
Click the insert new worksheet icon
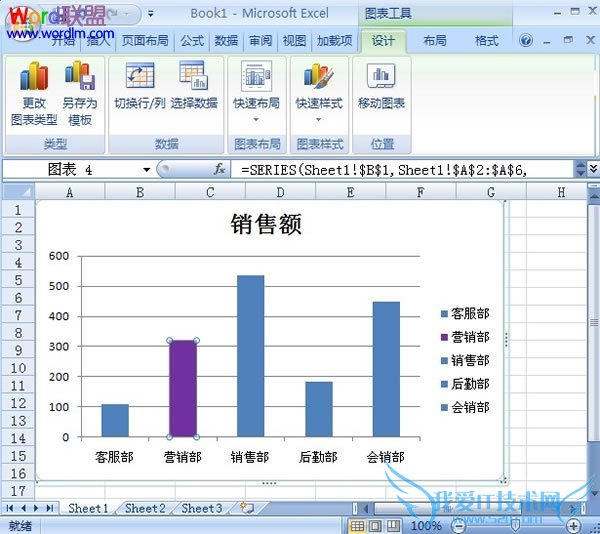pos(247,508)
